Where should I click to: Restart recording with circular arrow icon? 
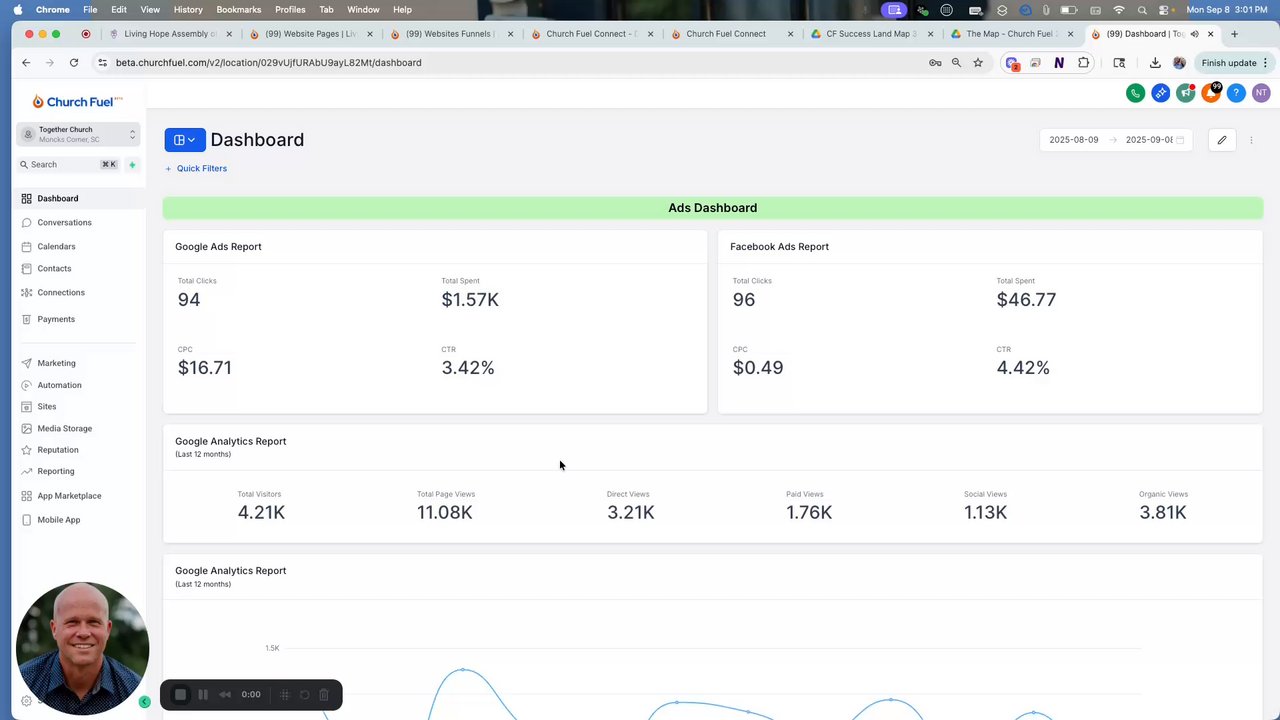(x=305, y=694)
